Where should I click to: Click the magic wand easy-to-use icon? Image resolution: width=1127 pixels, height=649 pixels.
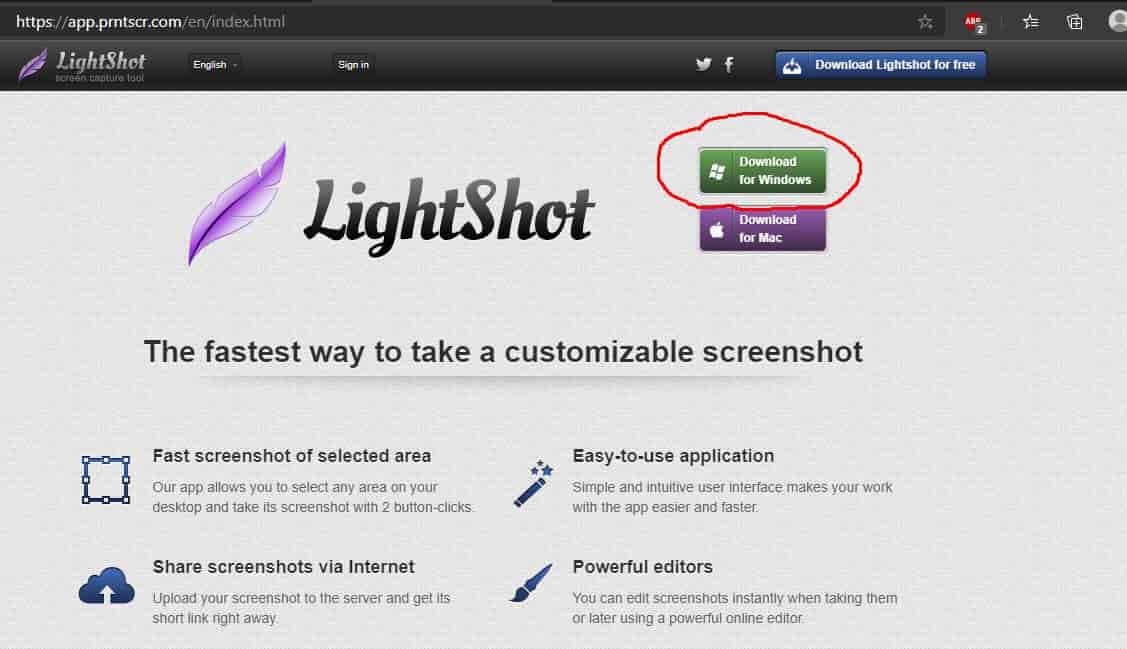tap(532, 483)
